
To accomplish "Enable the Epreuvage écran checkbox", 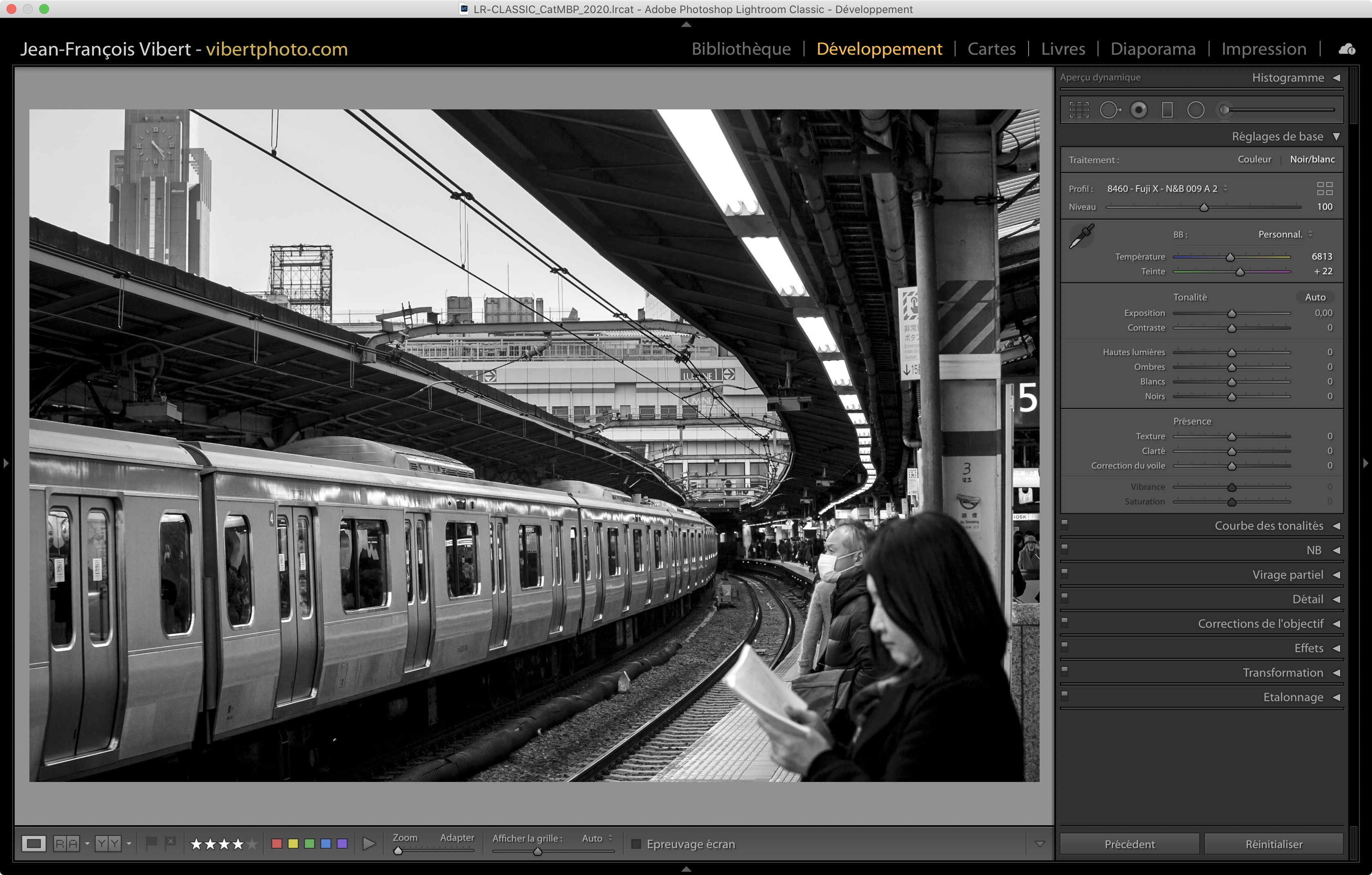I will pyautogui.click(x=636, y=844).
